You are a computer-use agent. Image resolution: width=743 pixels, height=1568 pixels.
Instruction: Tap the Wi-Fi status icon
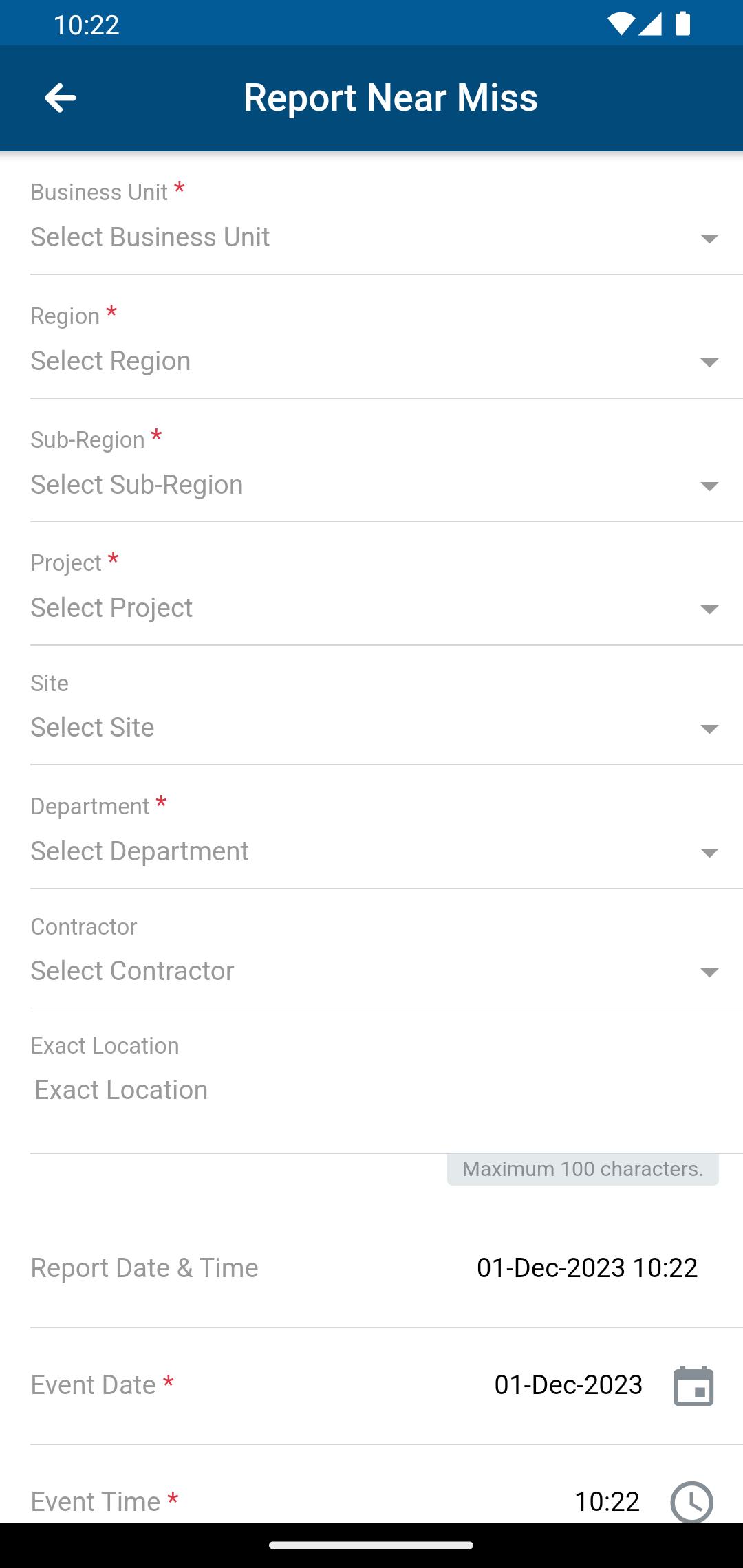tap(621, 24)
